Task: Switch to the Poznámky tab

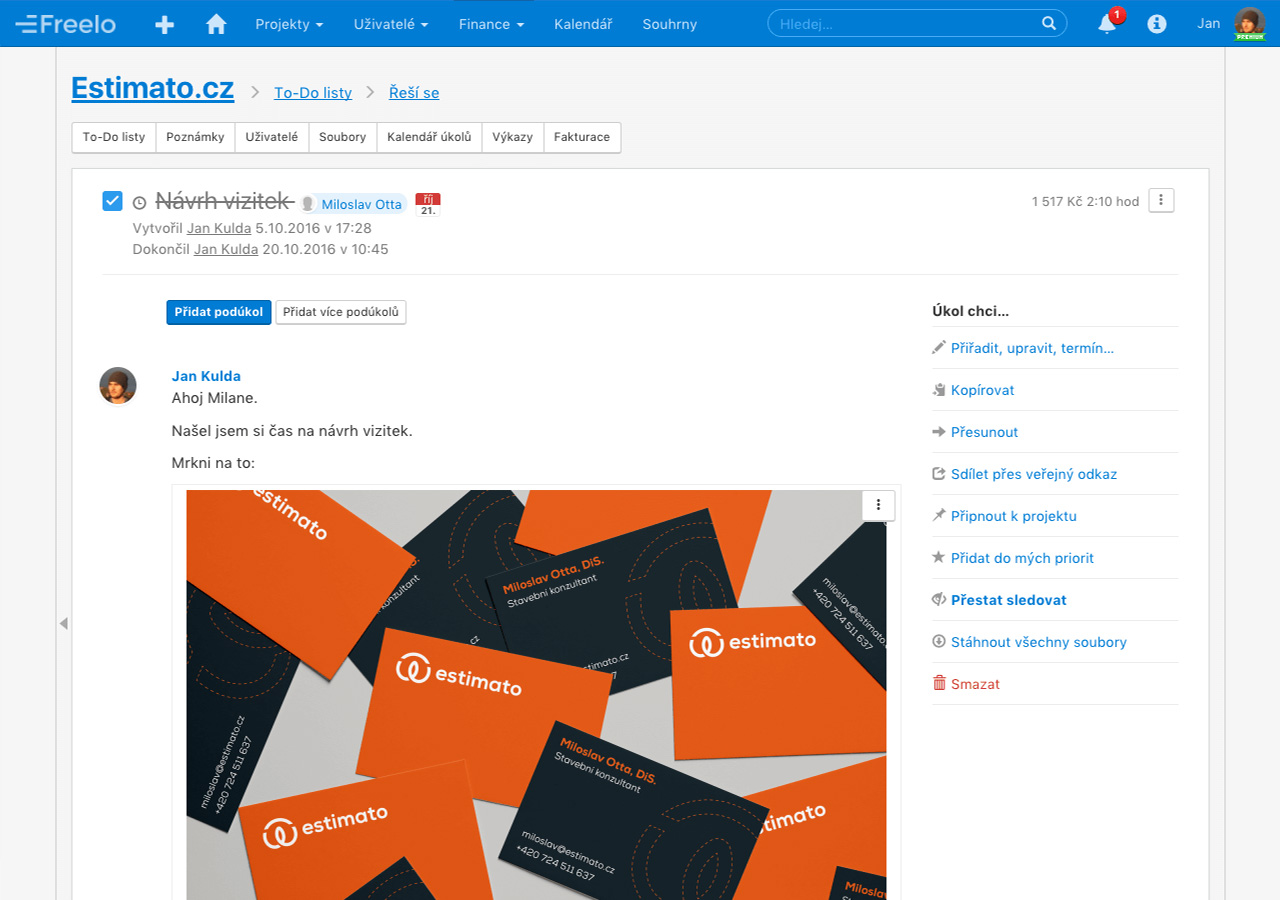Action: tap(195, 137)
